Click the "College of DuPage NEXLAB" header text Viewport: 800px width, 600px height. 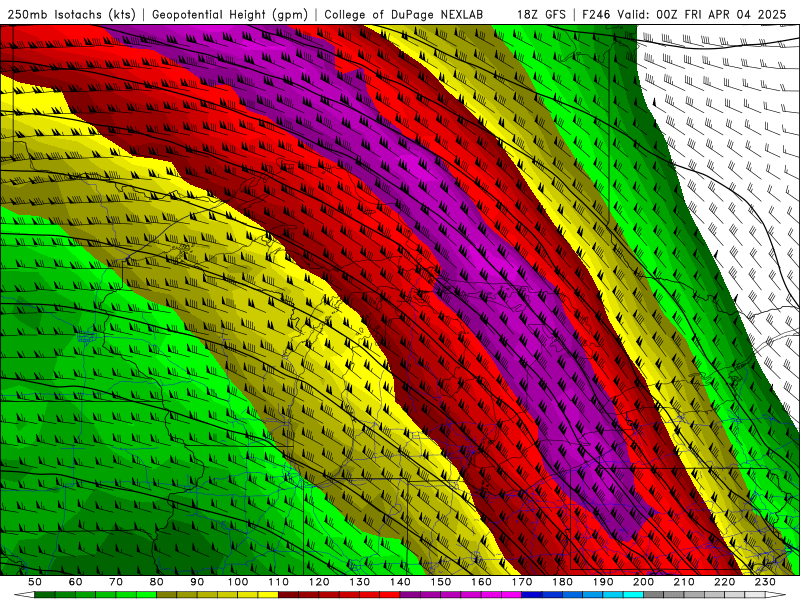[x=404, y=15]
